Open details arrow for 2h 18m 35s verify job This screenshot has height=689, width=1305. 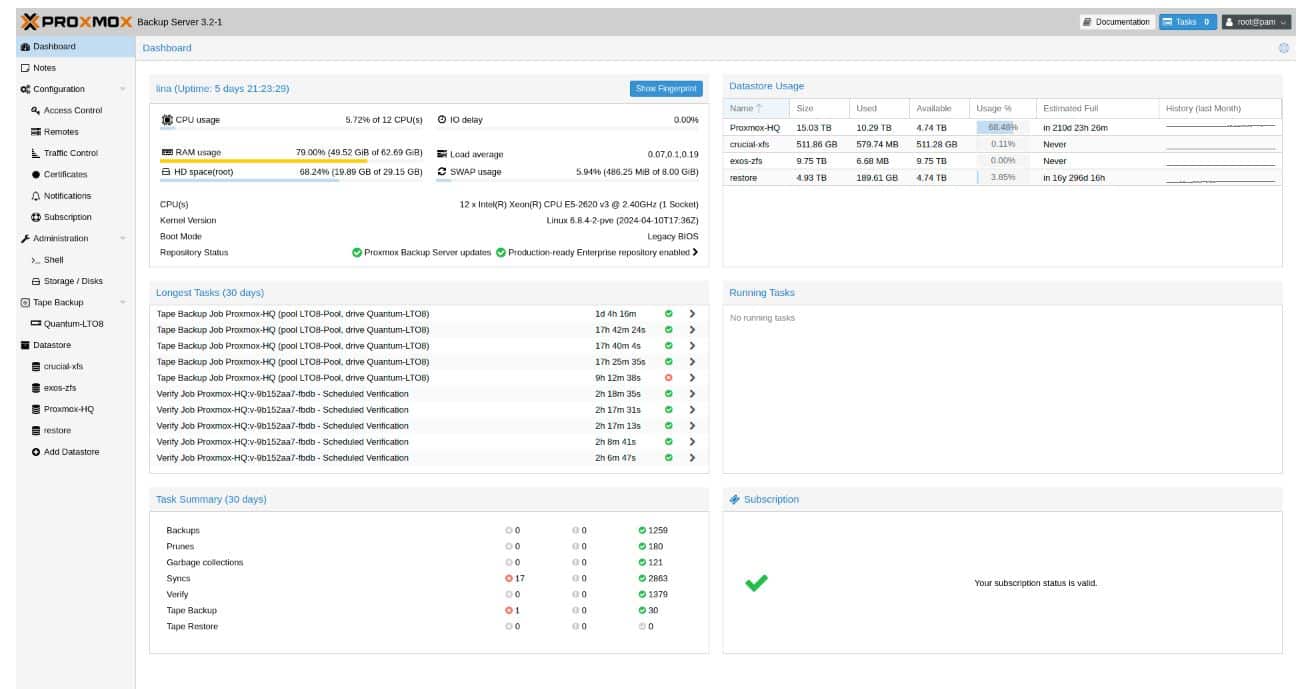[692, 394]
